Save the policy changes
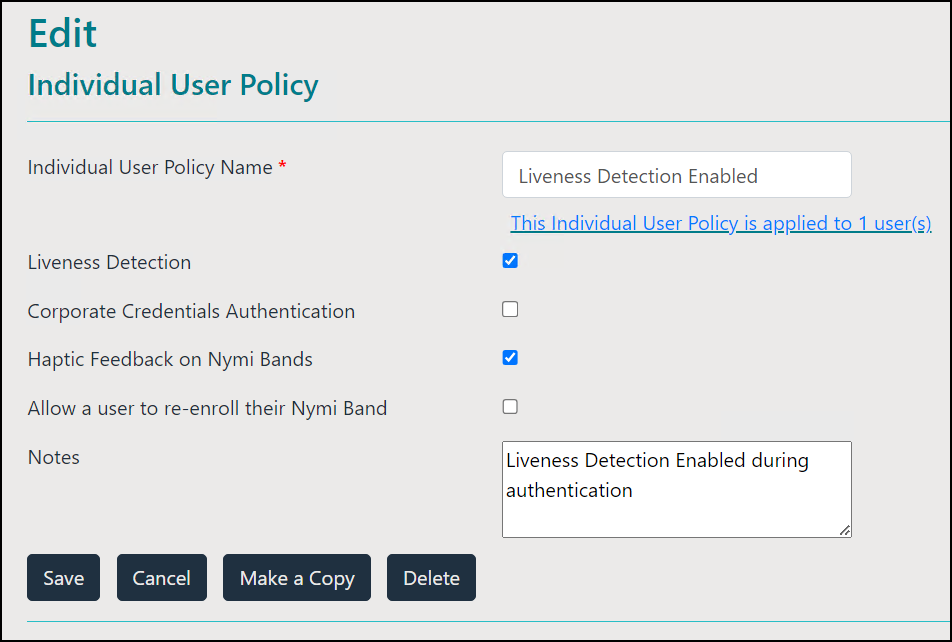Viewport: 952px width, 642px height. (63, 578)
